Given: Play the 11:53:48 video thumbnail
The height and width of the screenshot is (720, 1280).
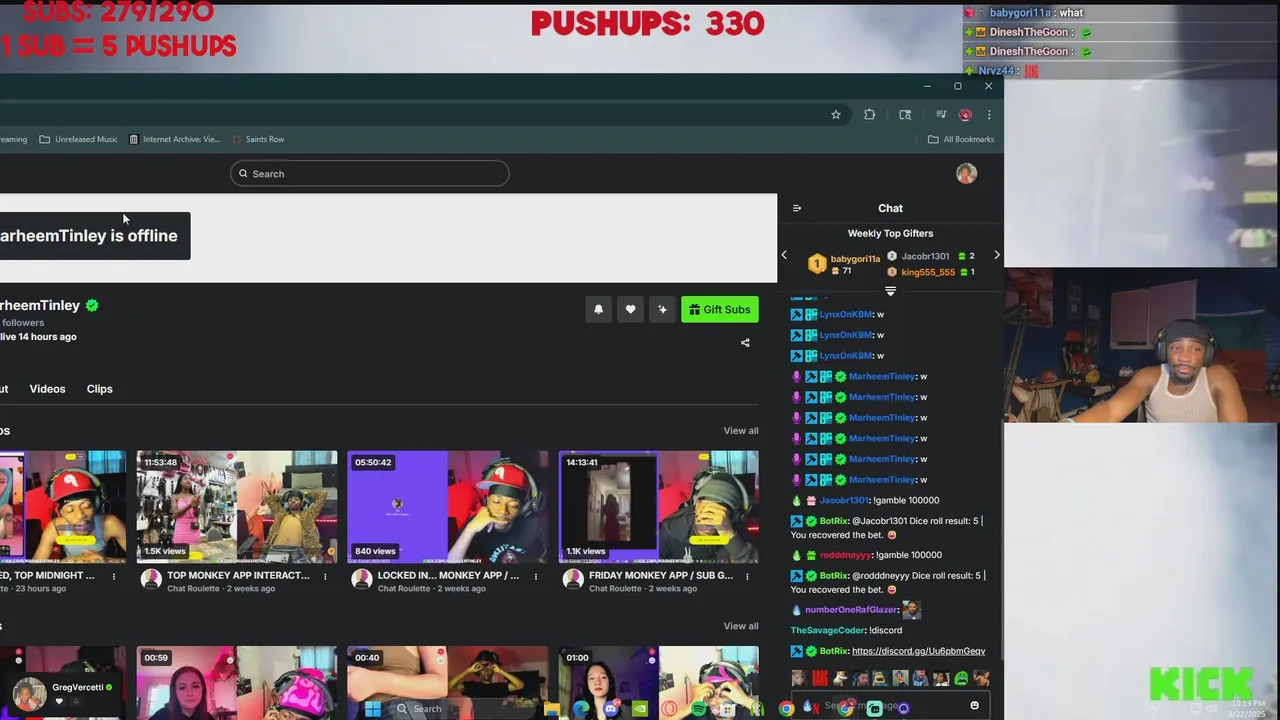Looking at the screenshot, I should (237, 506).
